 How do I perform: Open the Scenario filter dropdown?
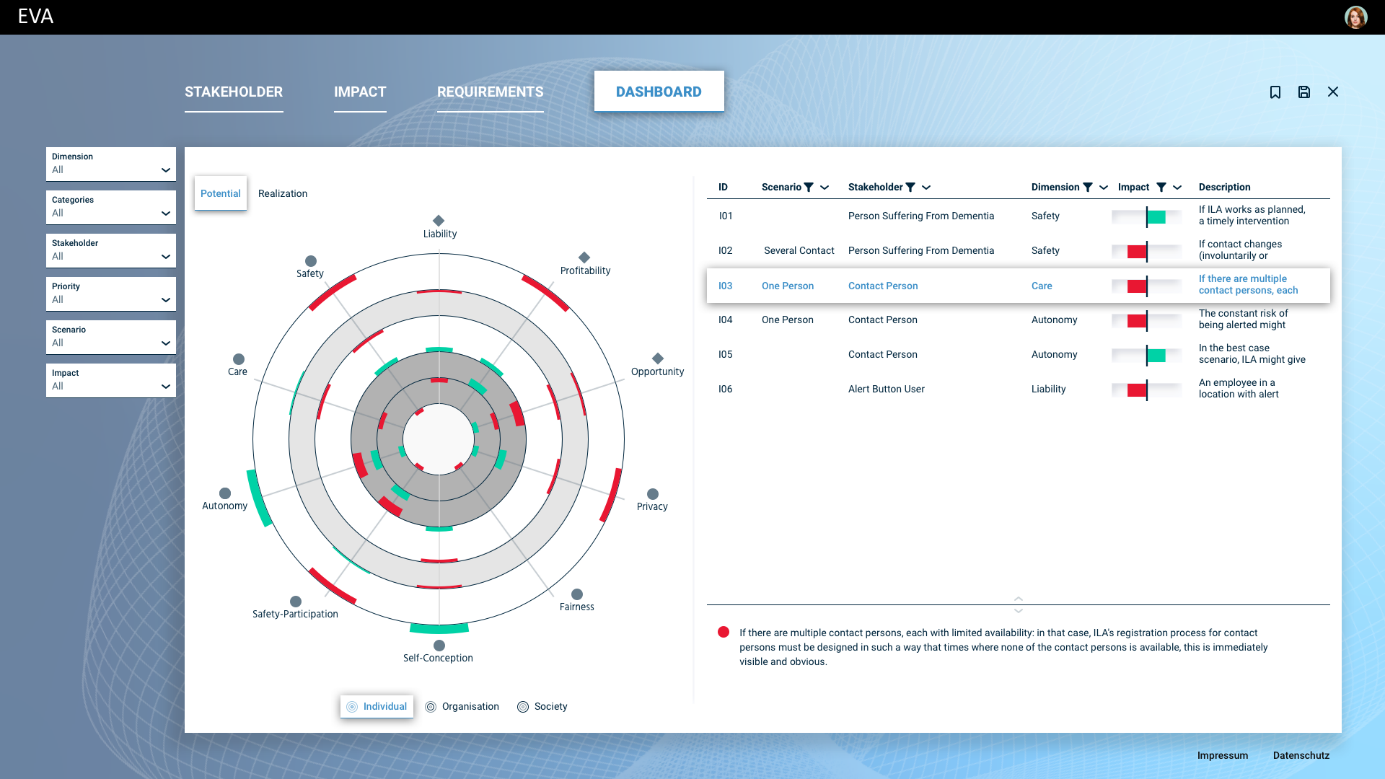tap(111, 336)
